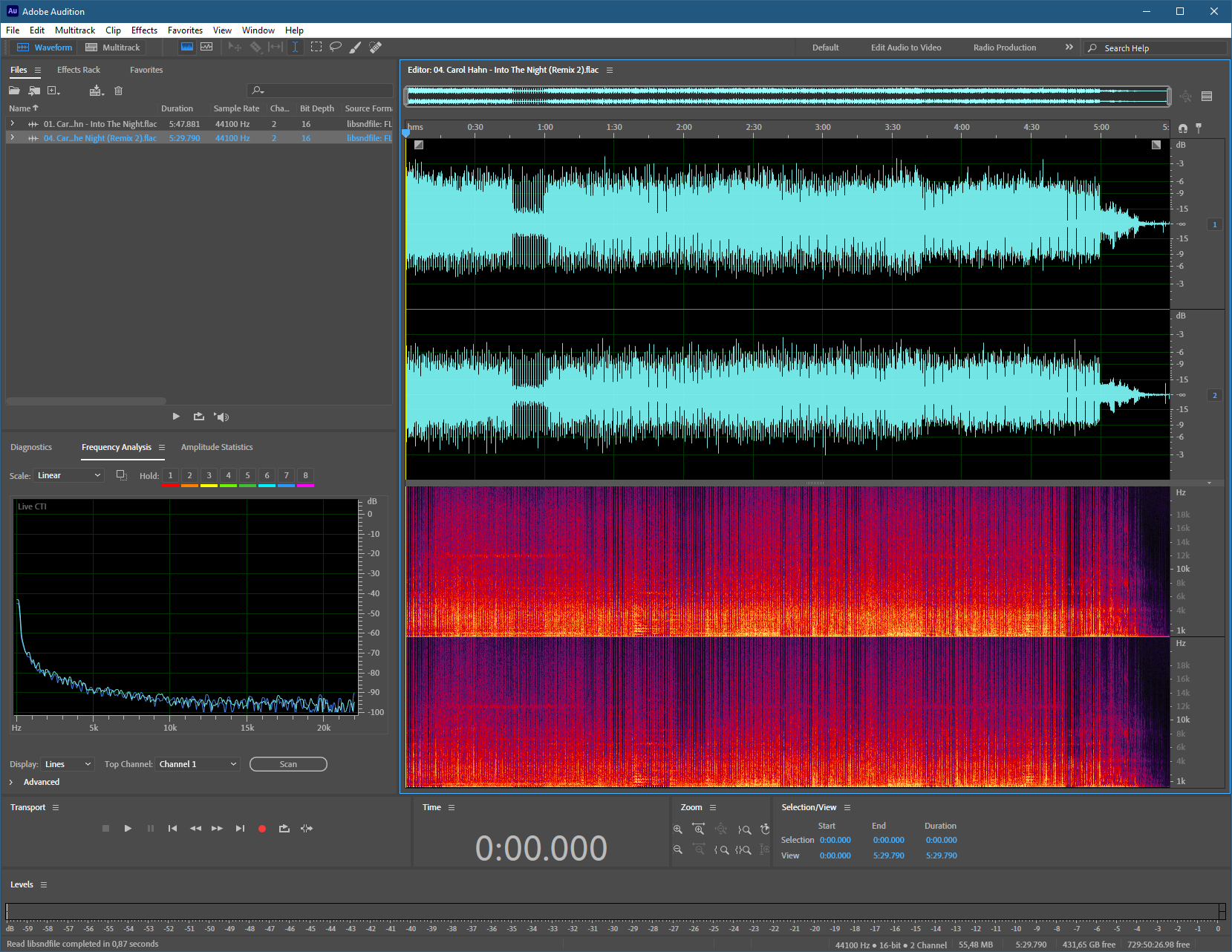Expand the 04. Remix 2.flac file row
Viewport: 1232px width, 952px height.
click(x=12, y=138)
